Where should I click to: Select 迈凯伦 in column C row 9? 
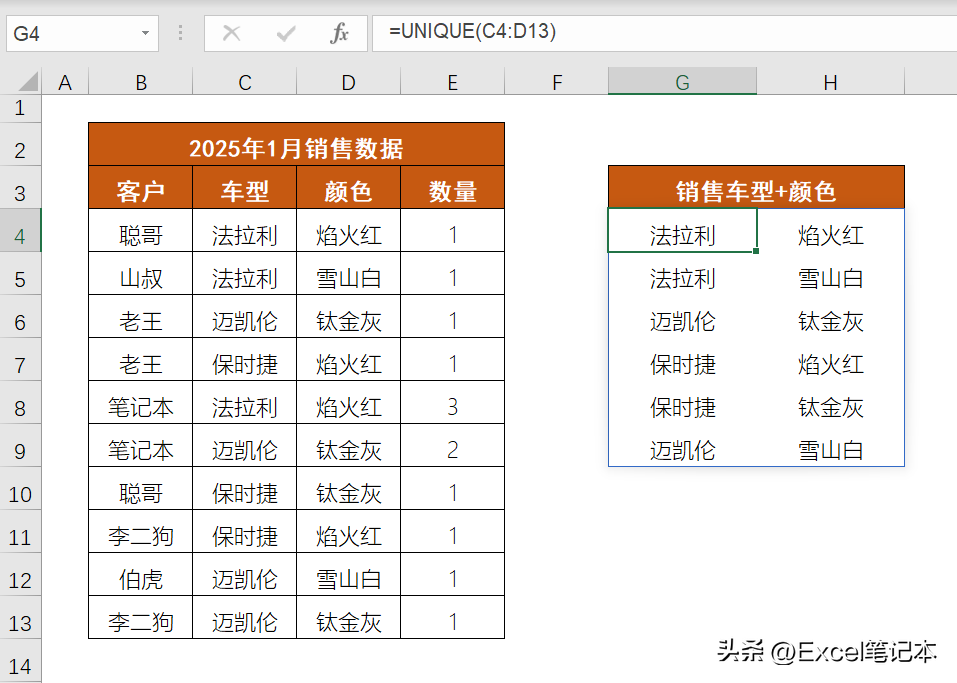(245, 446)
